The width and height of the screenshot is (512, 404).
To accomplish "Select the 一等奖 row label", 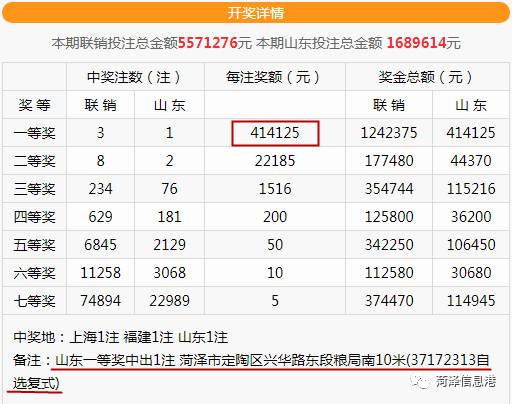I will pos(34,133).
